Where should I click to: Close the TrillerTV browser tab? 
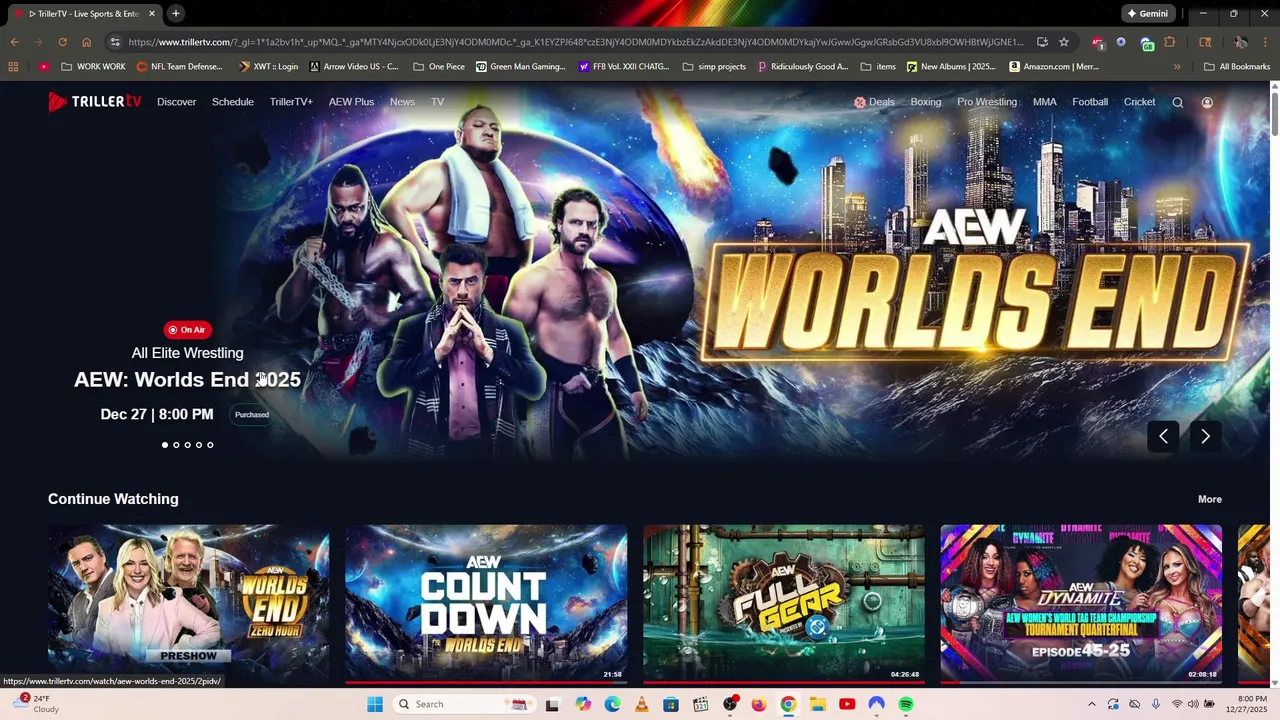click(x=152, y=13)
